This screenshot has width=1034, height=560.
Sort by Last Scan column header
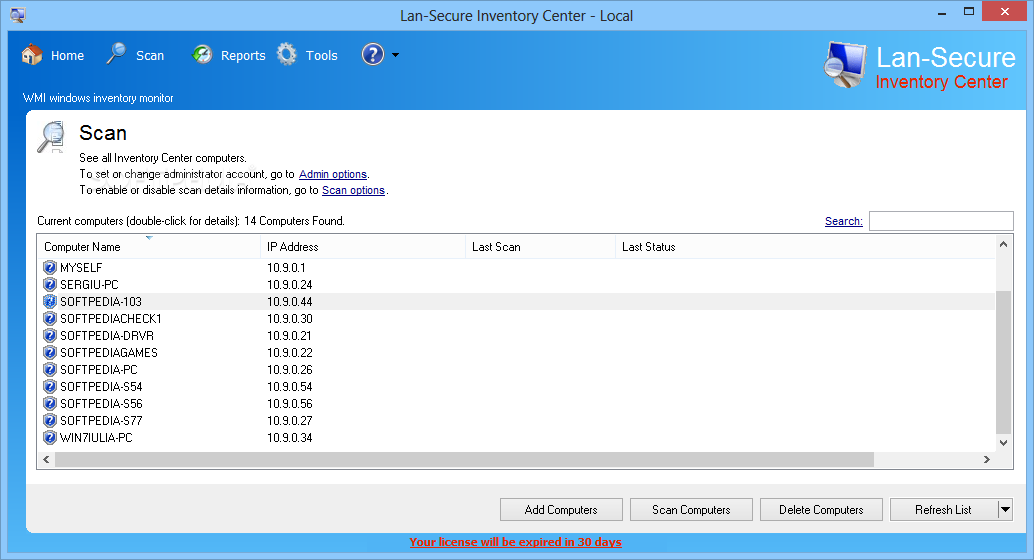540,247
